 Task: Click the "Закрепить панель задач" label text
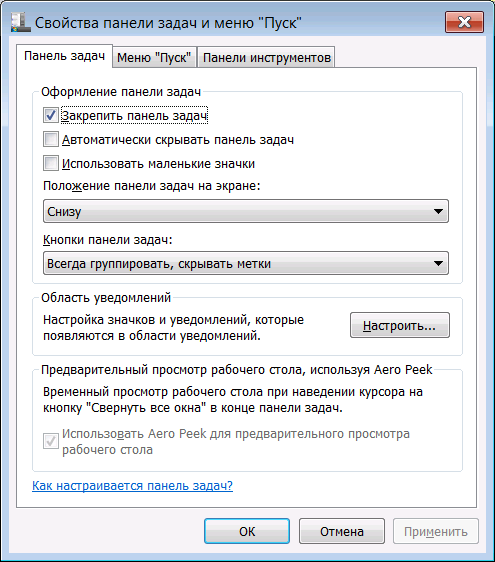134,116
